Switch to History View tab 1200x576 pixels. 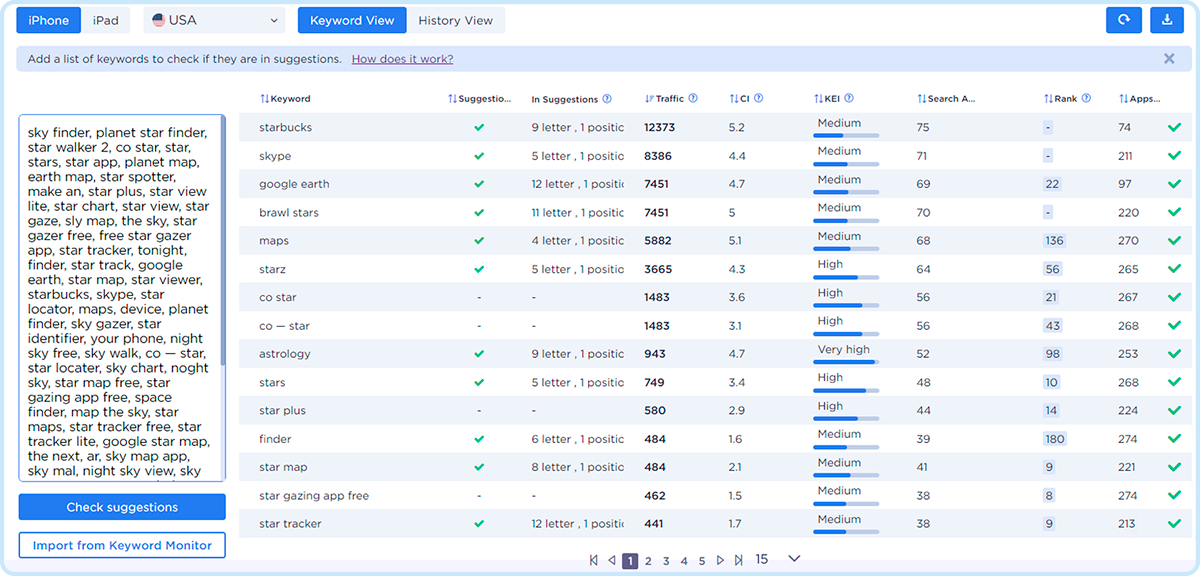(455, 20)
